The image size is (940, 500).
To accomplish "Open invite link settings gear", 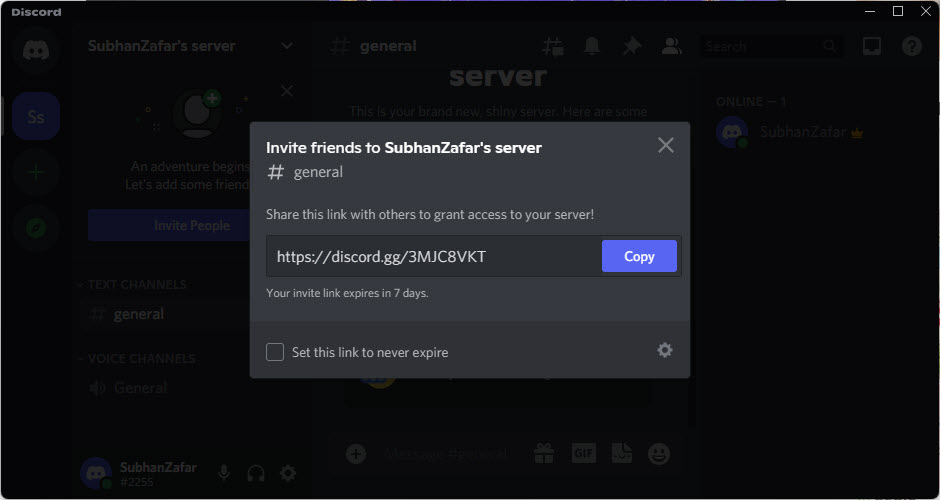I will pyautogui.click(x=665, y=351).
